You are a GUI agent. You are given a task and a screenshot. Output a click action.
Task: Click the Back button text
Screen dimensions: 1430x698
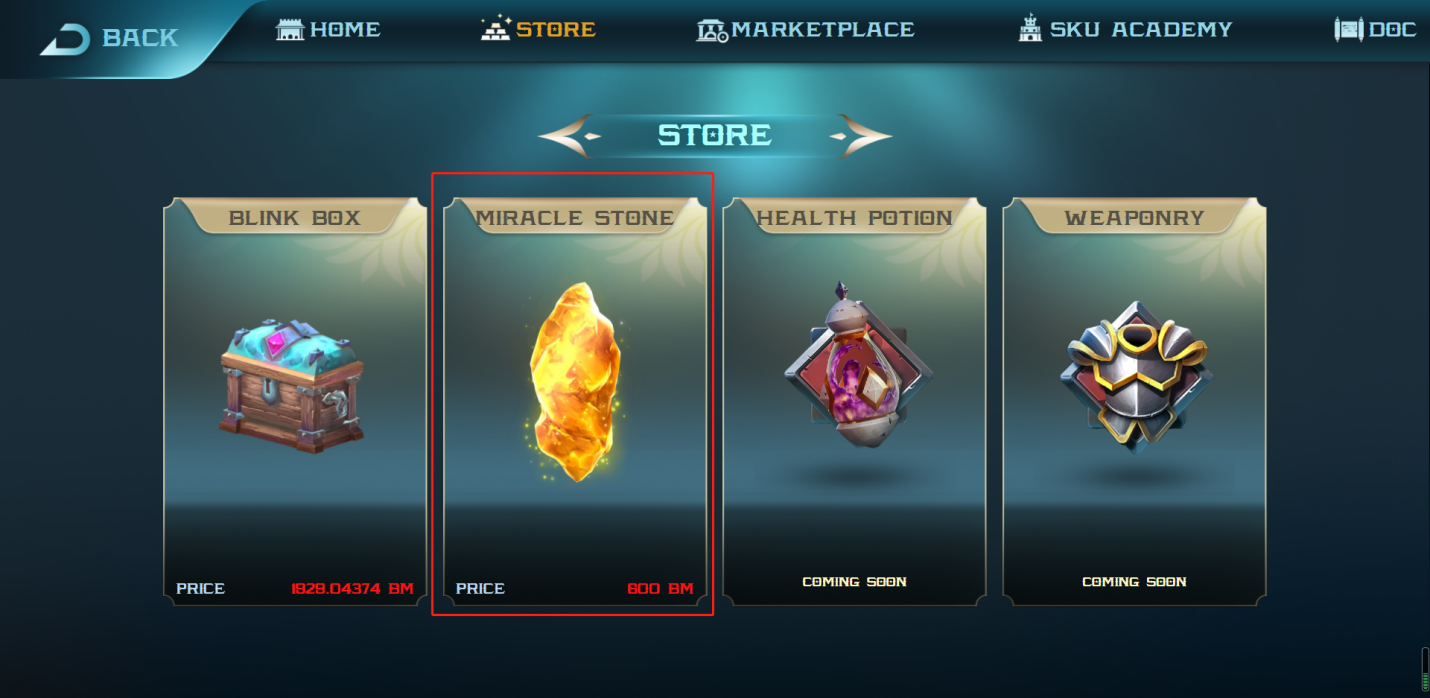point(140,38)
